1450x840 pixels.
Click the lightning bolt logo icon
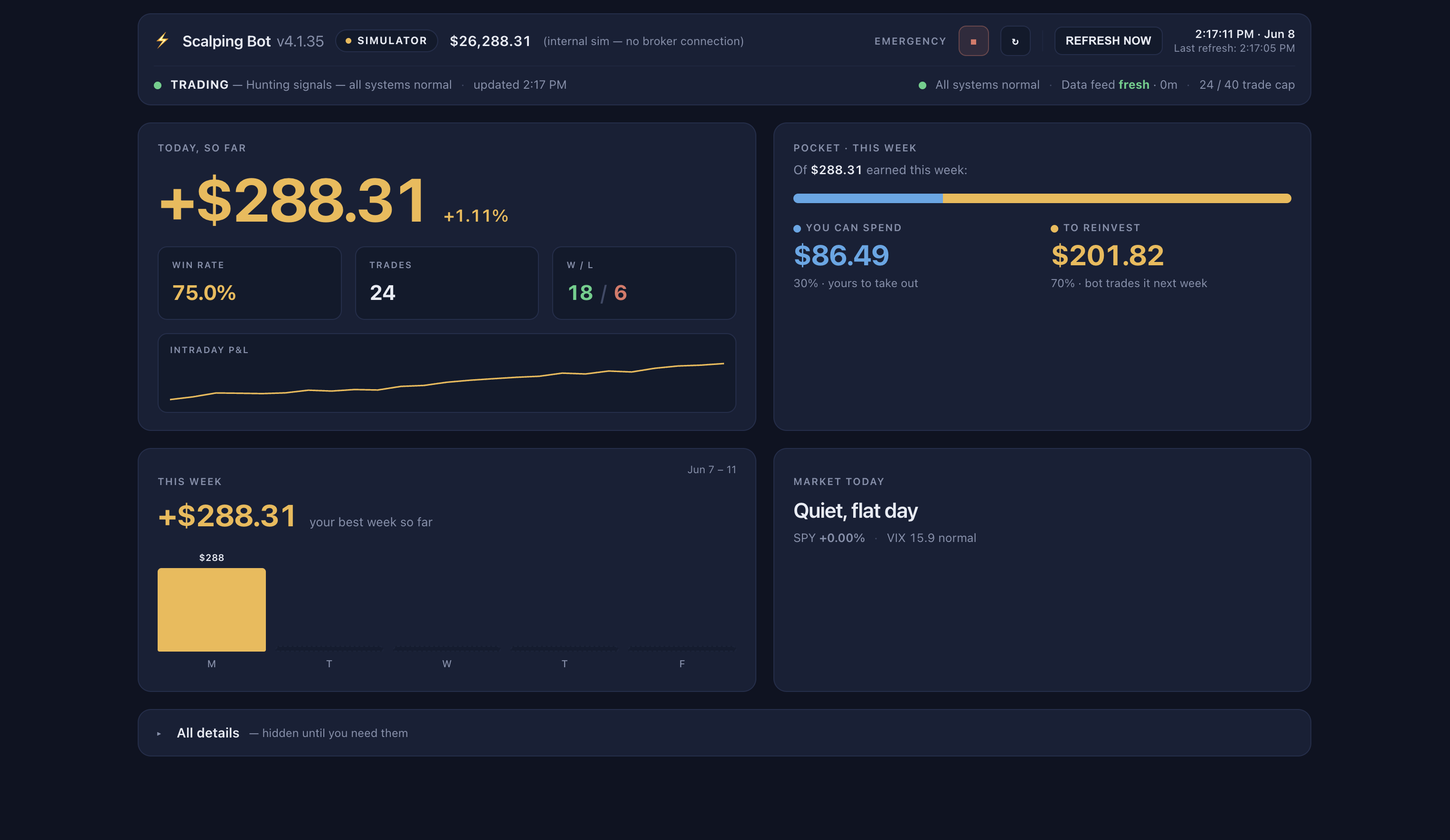162,41
